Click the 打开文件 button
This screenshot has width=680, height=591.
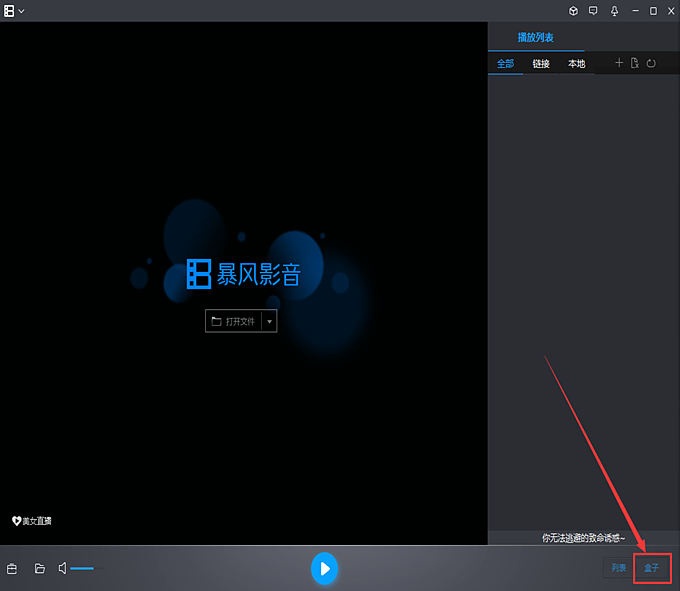point(233,321)
